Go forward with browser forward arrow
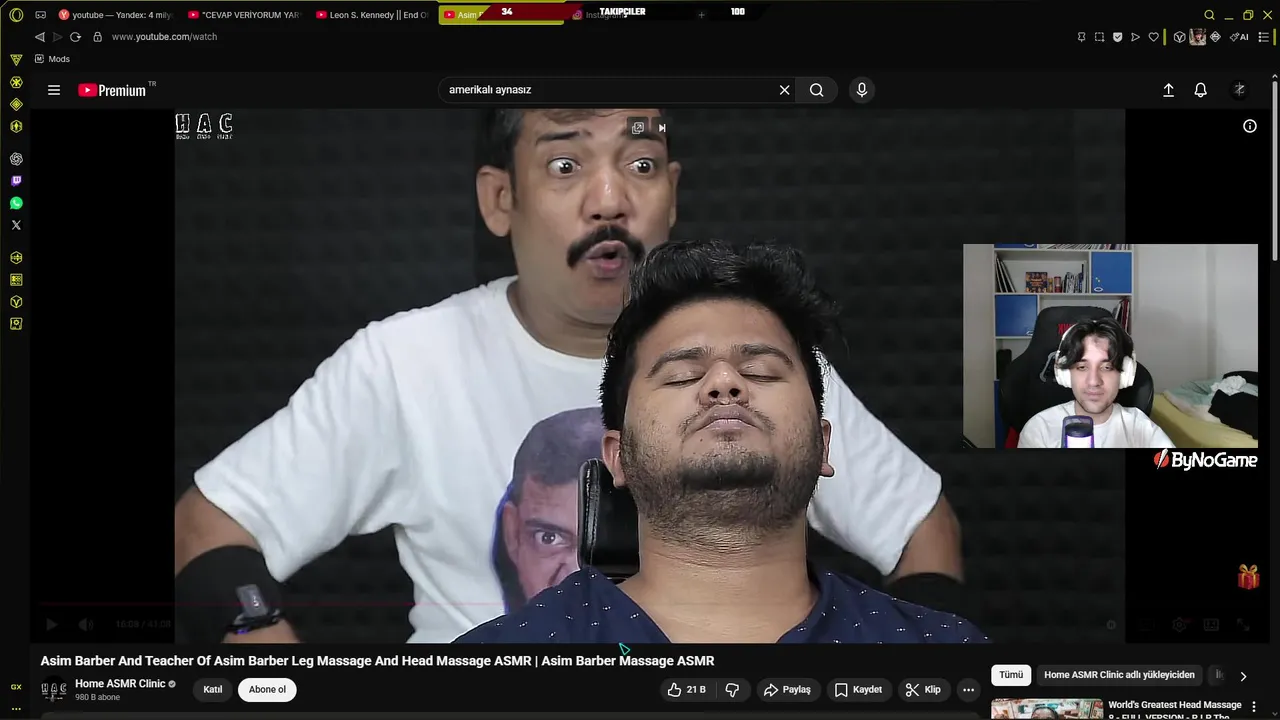The width and height of the screenshot is (1280, 720). pyautogui.click(x=57, y=37)
